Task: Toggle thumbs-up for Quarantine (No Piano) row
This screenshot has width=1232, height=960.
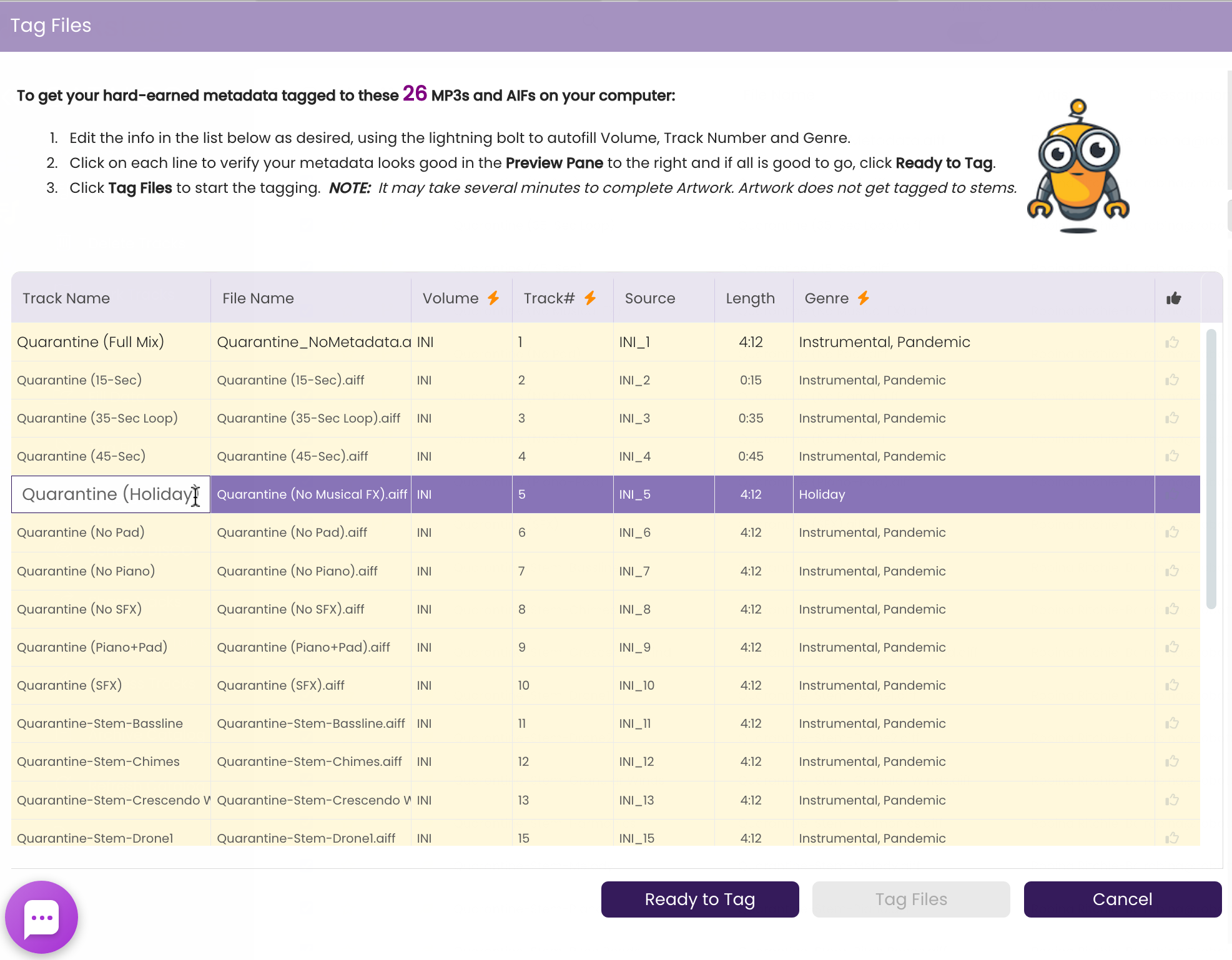Action: coord(1172,571)
